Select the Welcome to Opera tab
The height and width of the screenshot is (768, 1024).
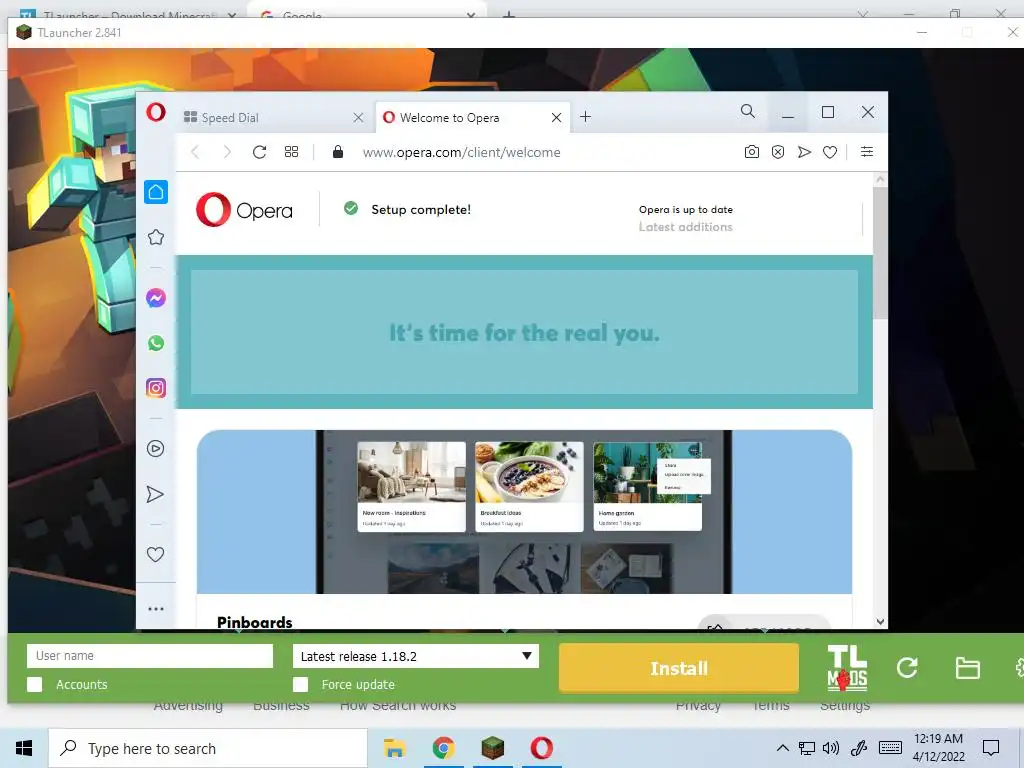click(472, 118)
